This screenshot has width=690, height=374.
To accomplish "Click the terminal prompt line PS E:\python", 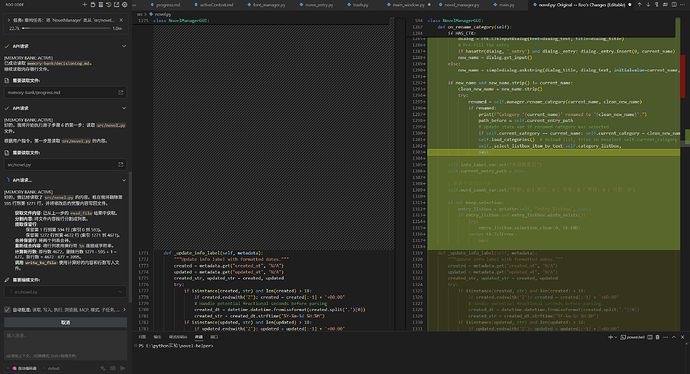I will (176, 346).
